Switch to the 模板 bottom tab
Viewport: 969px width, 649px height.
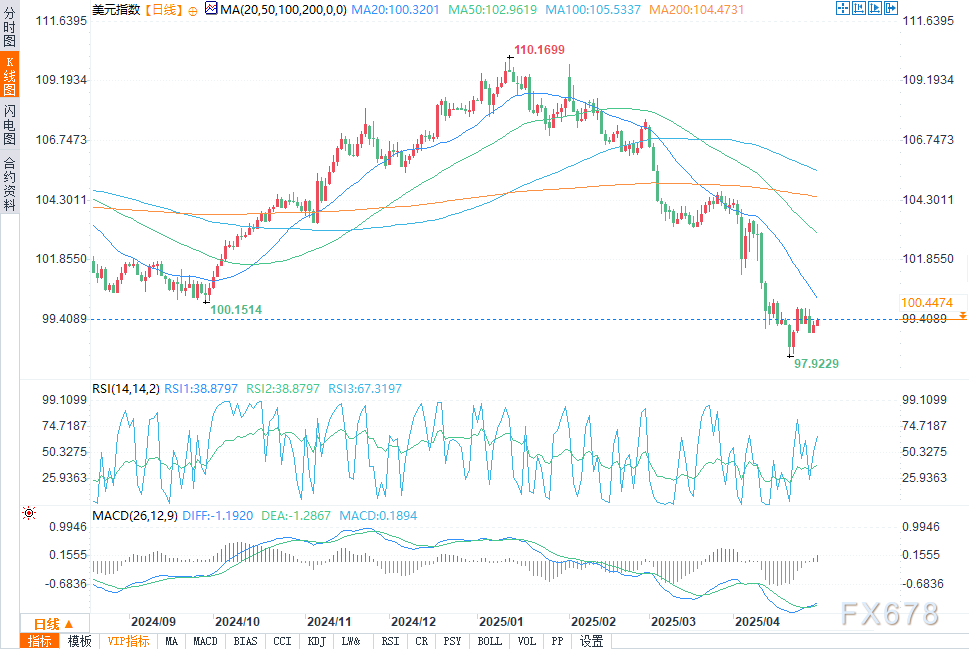(x=80, y=641)
